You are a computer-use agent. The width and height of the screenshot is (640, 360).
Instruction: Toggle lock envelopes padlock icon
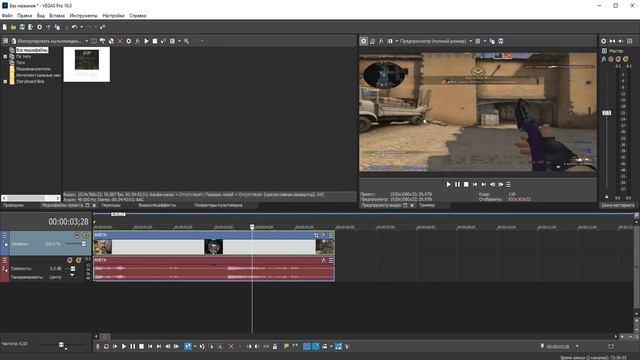275,347
